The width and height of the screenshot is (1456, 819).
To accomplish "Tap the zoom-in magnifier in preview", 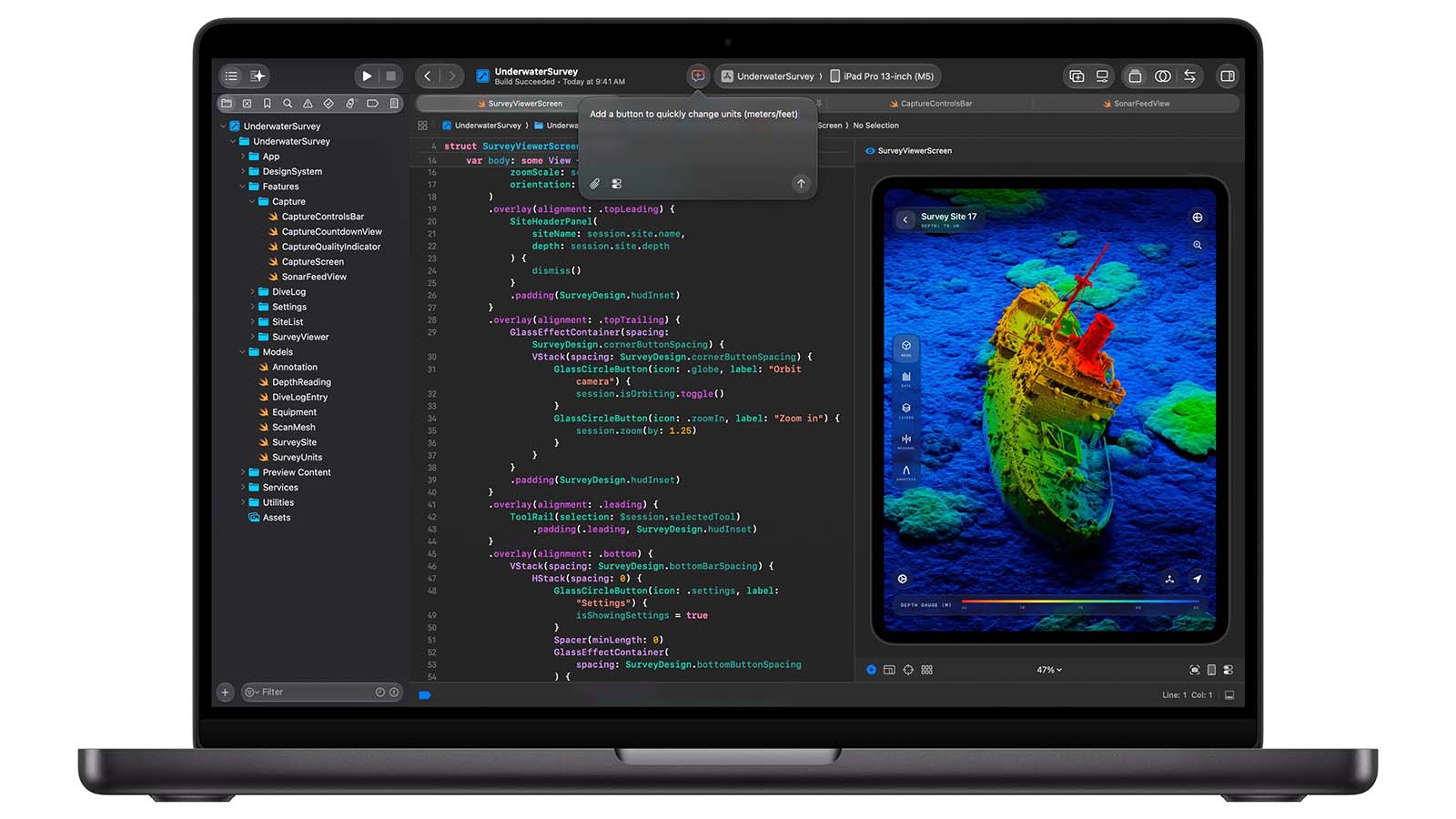I will click(x=1198, y=245).
